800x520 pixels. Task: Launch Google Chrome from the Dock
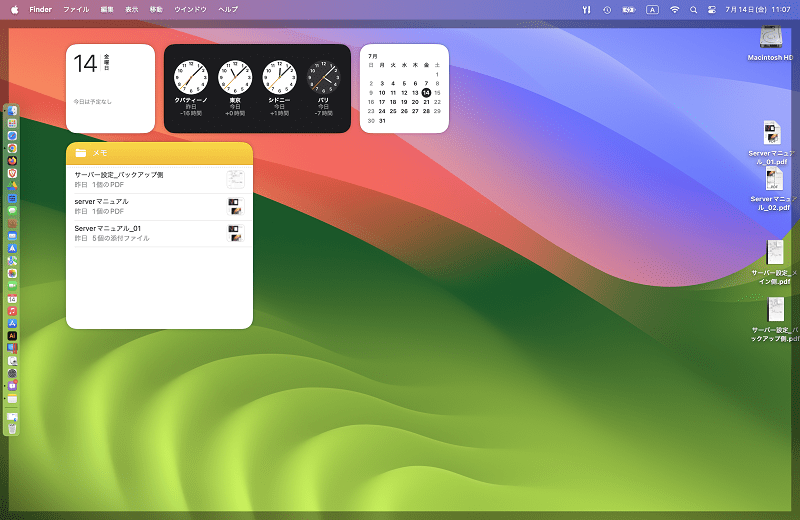pyautogui.click(x=12, y=148)
